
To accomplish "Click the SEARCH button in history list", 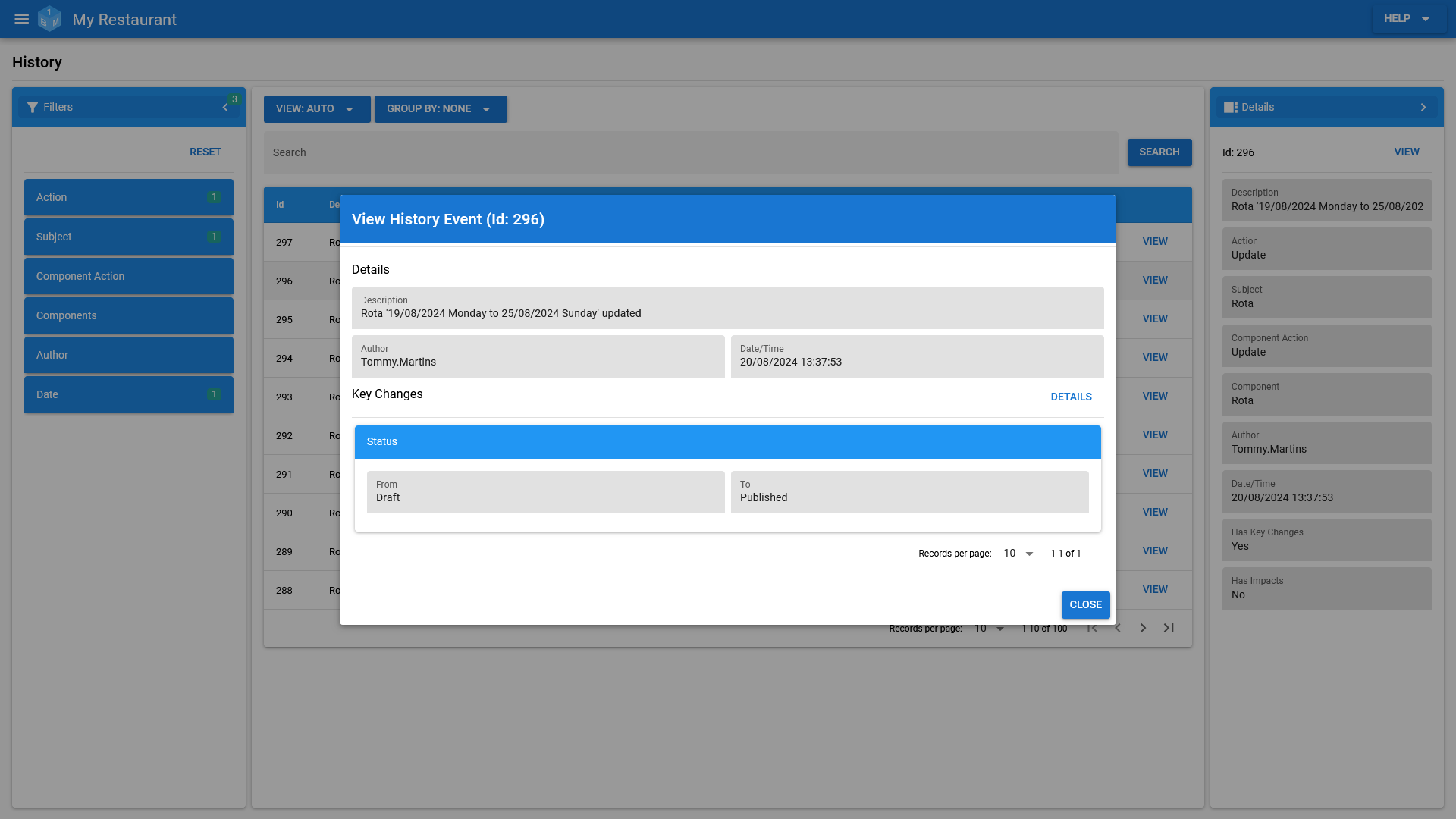I will pos(1159,152).
